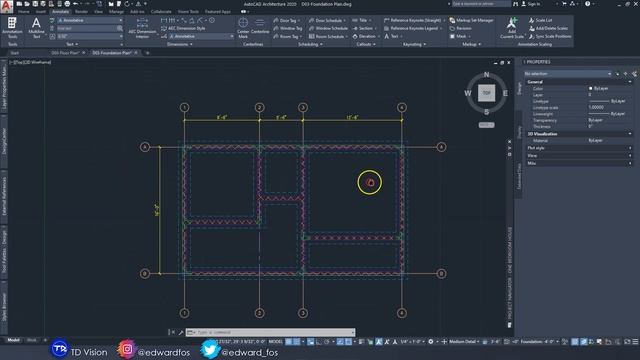Toggle the MODEL space status button
This screenshot has width=640, height=360.
point(276,342)
